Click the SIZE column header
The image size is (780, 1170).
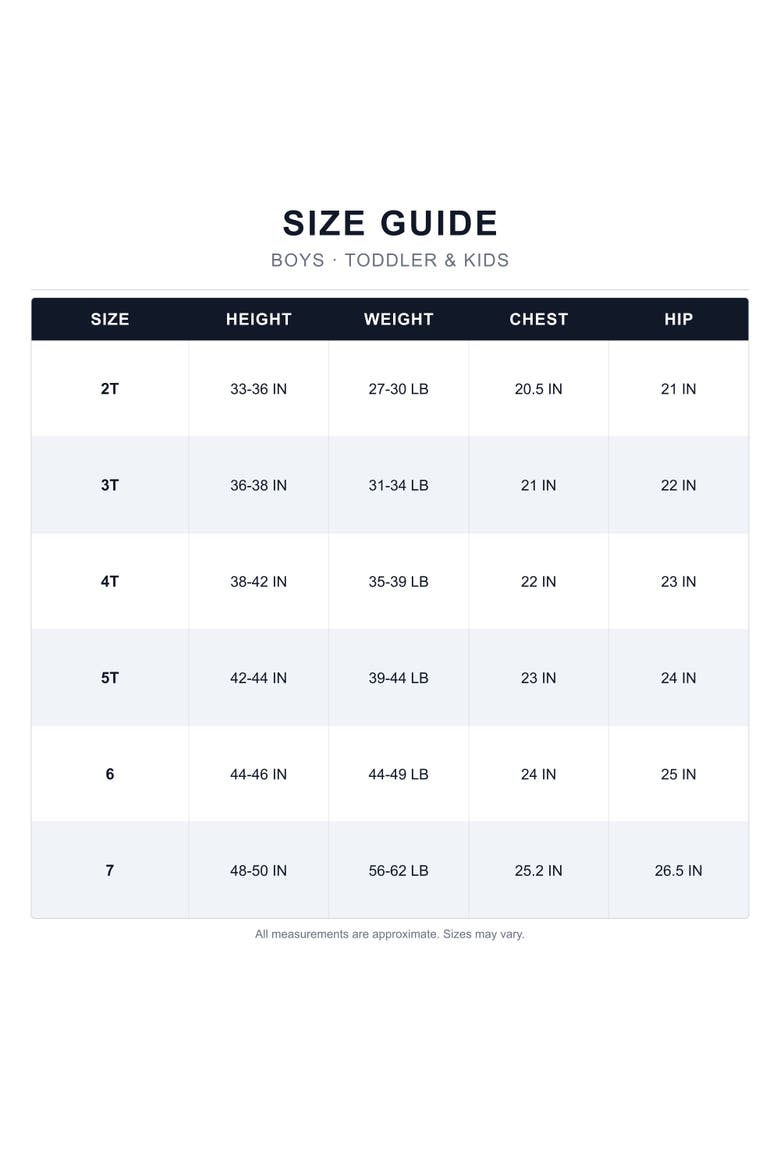(110, 319)
